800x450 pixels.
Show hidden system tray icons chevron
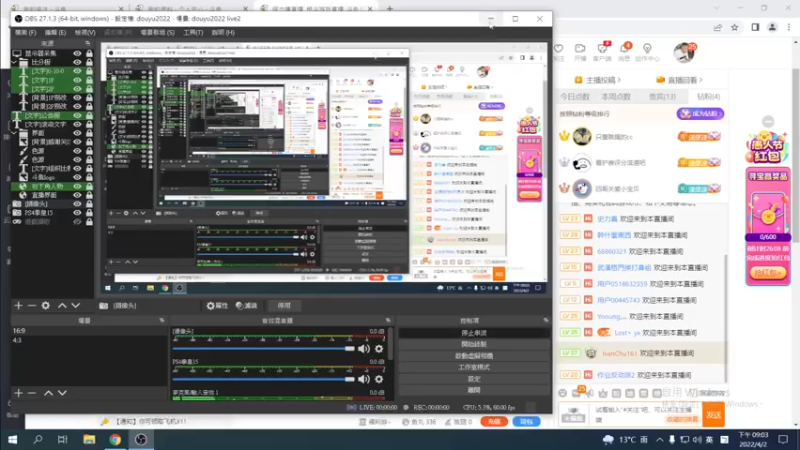660,439
